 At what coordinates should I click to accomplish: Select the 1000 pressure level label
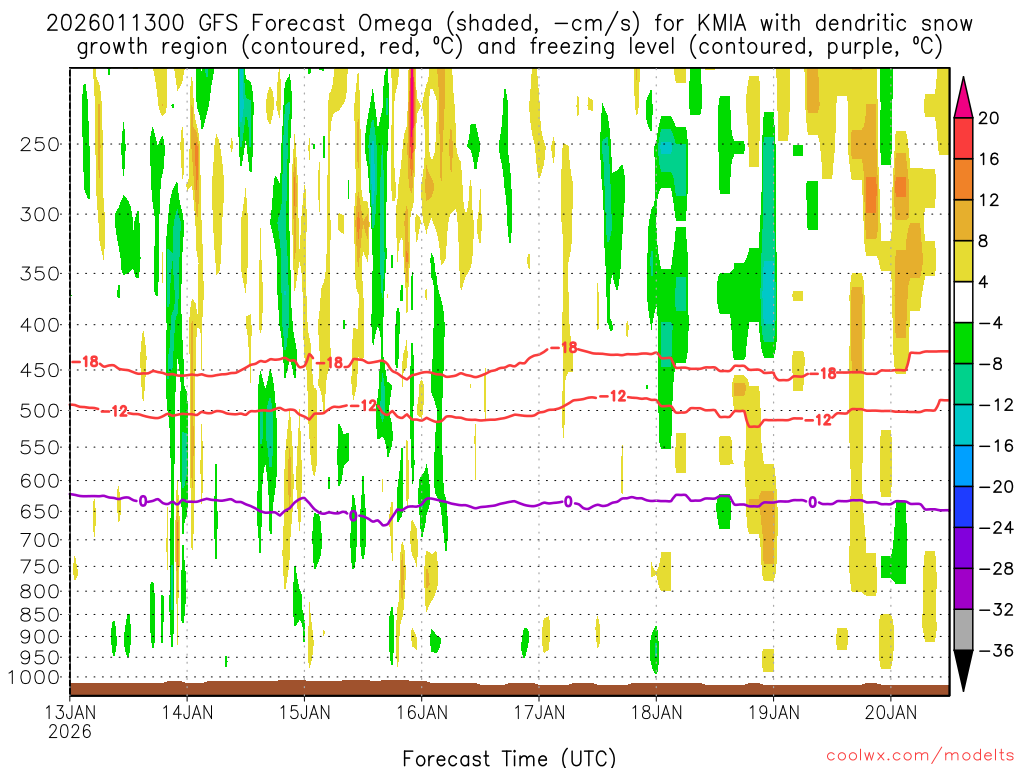pyautogui.click(x=36, y=678)
